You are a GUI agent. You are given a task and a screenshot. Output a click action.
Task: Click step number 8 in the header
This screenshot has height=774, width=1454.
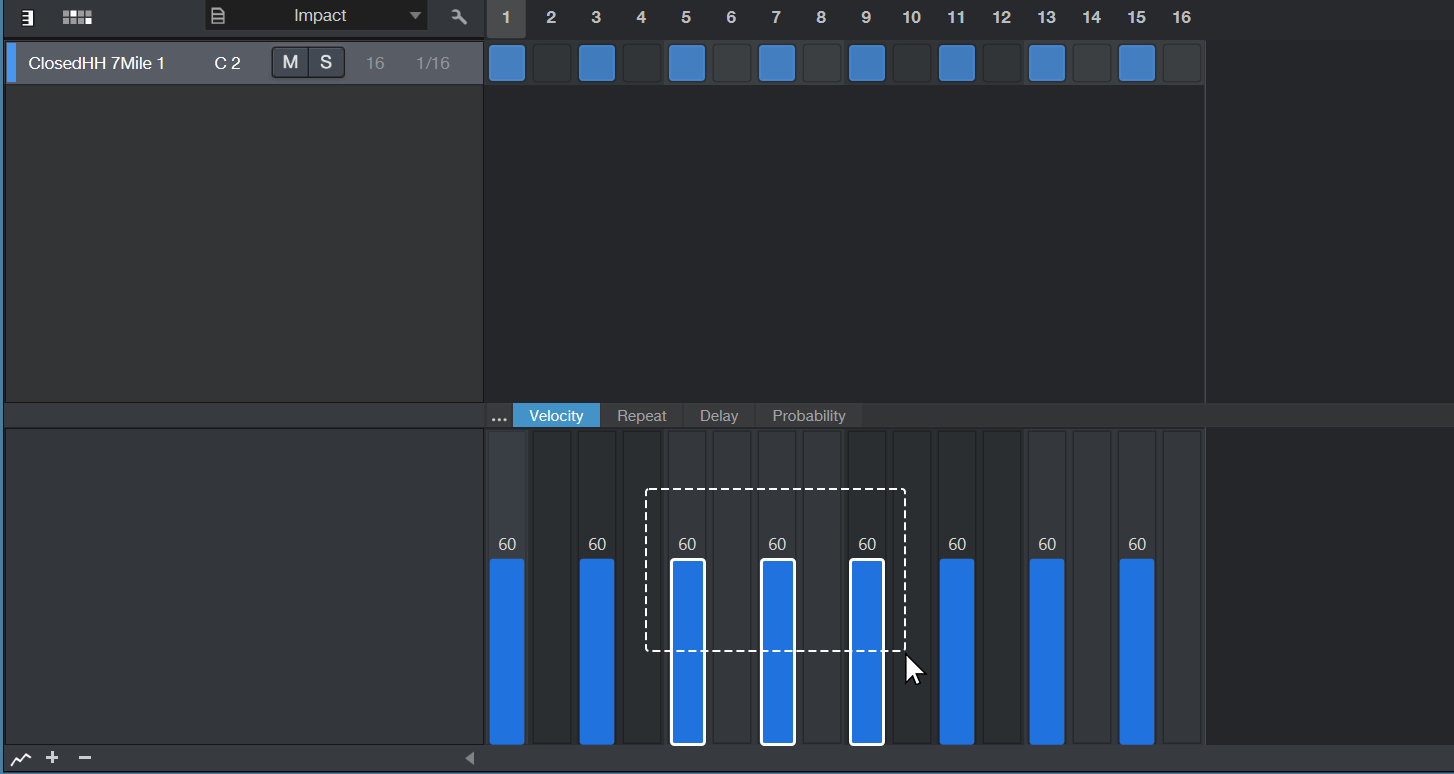[x=821, y=18]
